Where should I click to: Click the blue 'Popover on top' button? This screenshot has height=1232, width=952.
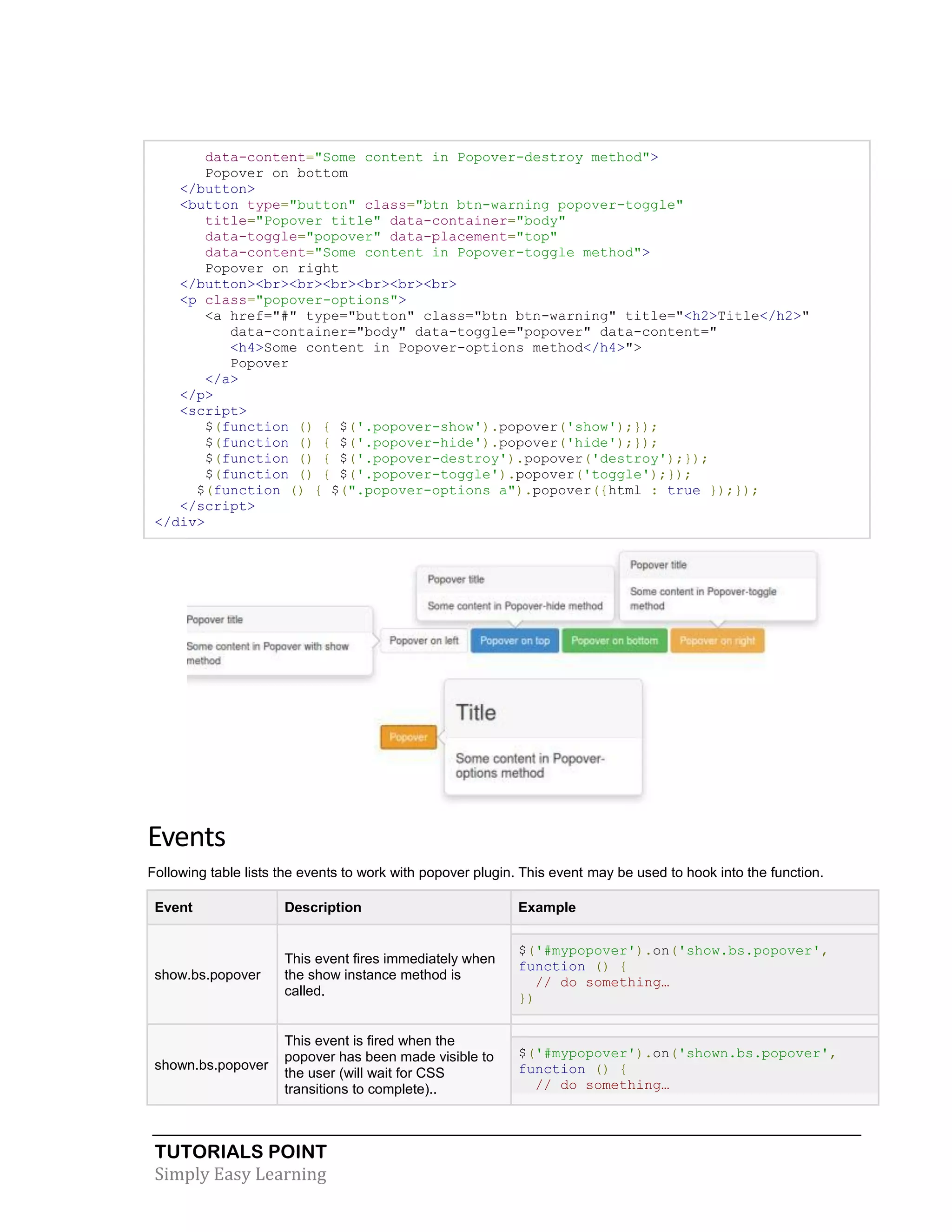(515, 640)
